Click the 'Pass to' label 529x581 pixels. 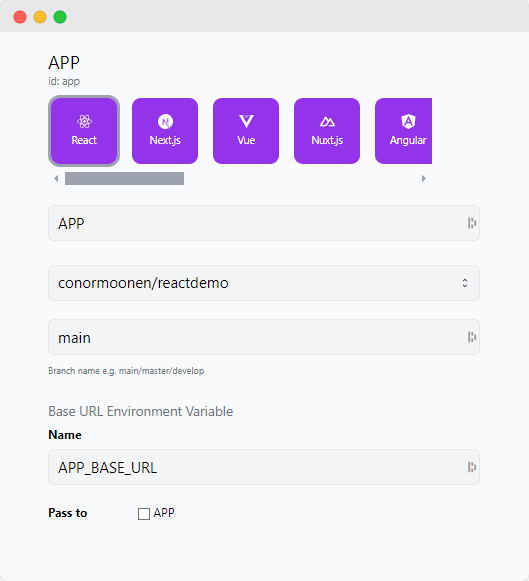click(x=68, y=513)
